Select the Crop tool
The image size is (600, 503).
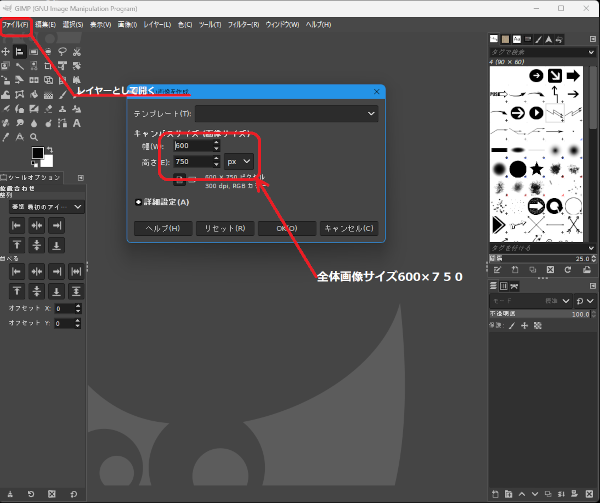[x=48, y=66]
